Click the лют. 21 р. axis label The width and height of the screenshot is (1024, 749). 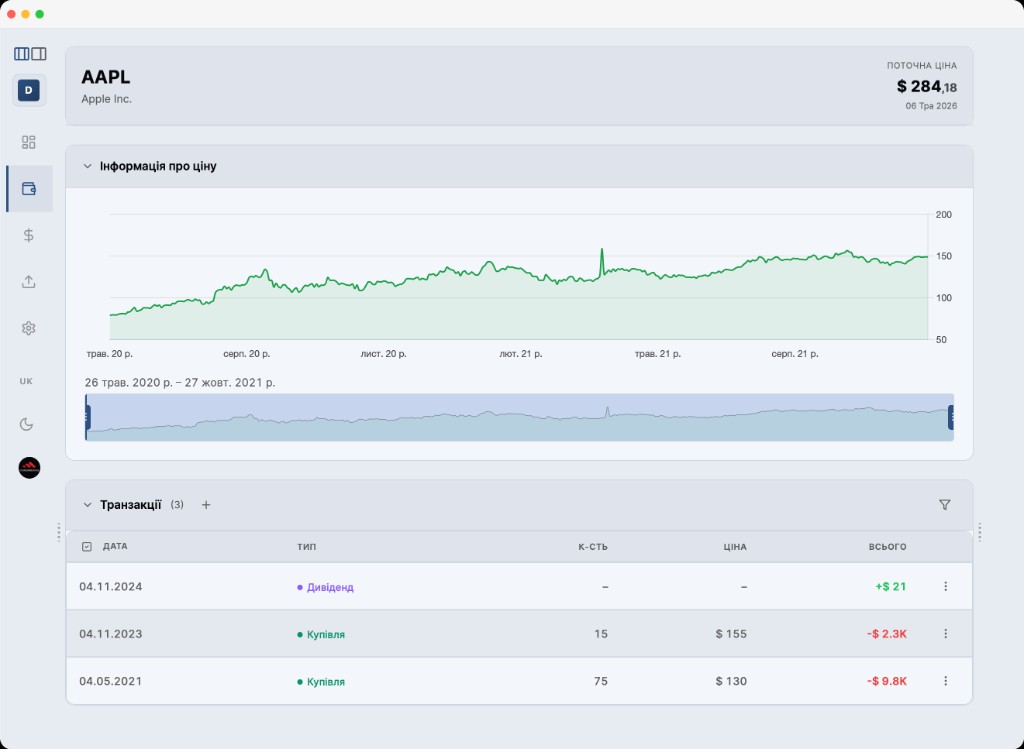pos(520,354)
